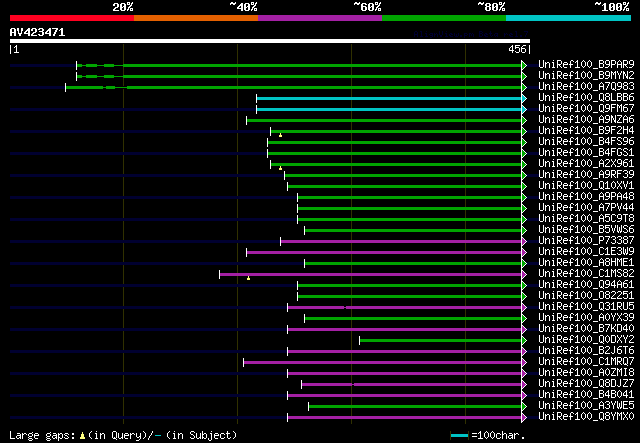640x443 pixels.
Task: Open hit UniRef100_Q8LBB6
Action: [x=586, y=98]
